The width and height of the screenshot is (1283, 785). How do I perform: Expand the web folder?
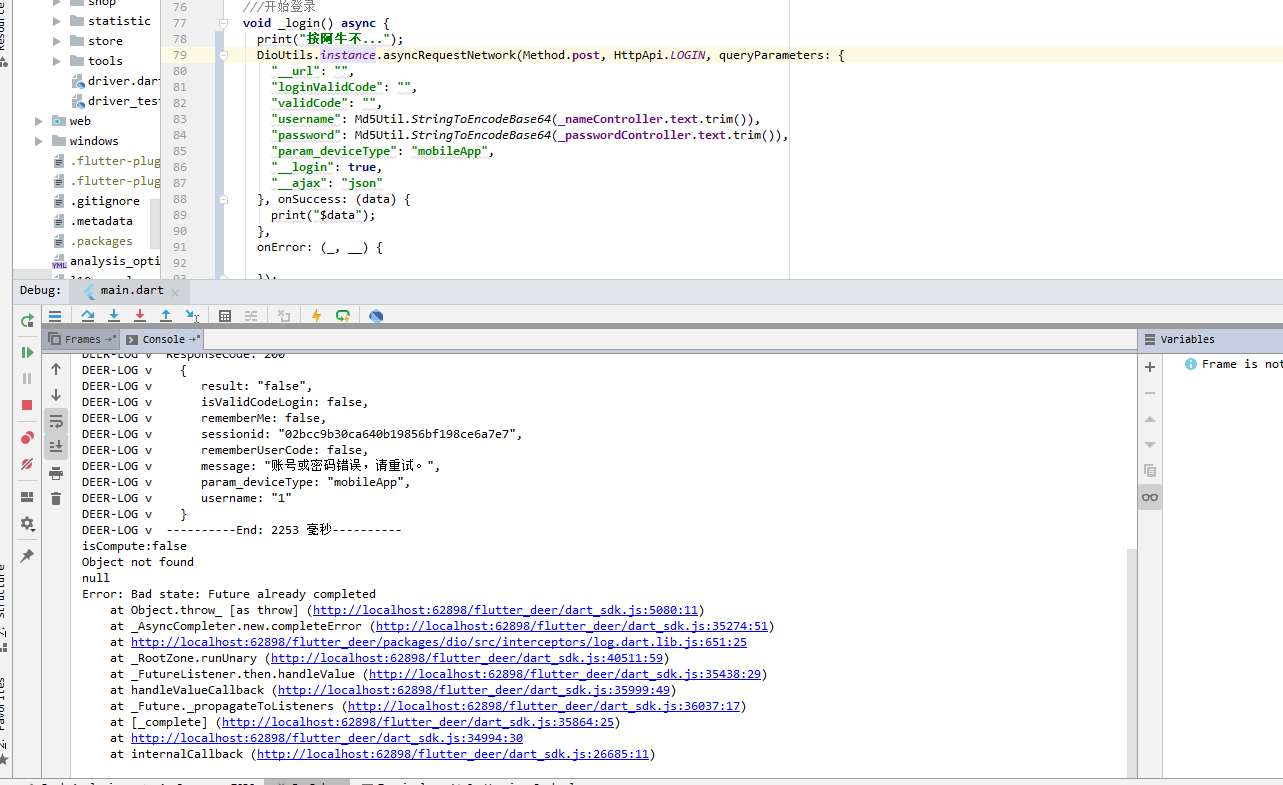(37, 120)
